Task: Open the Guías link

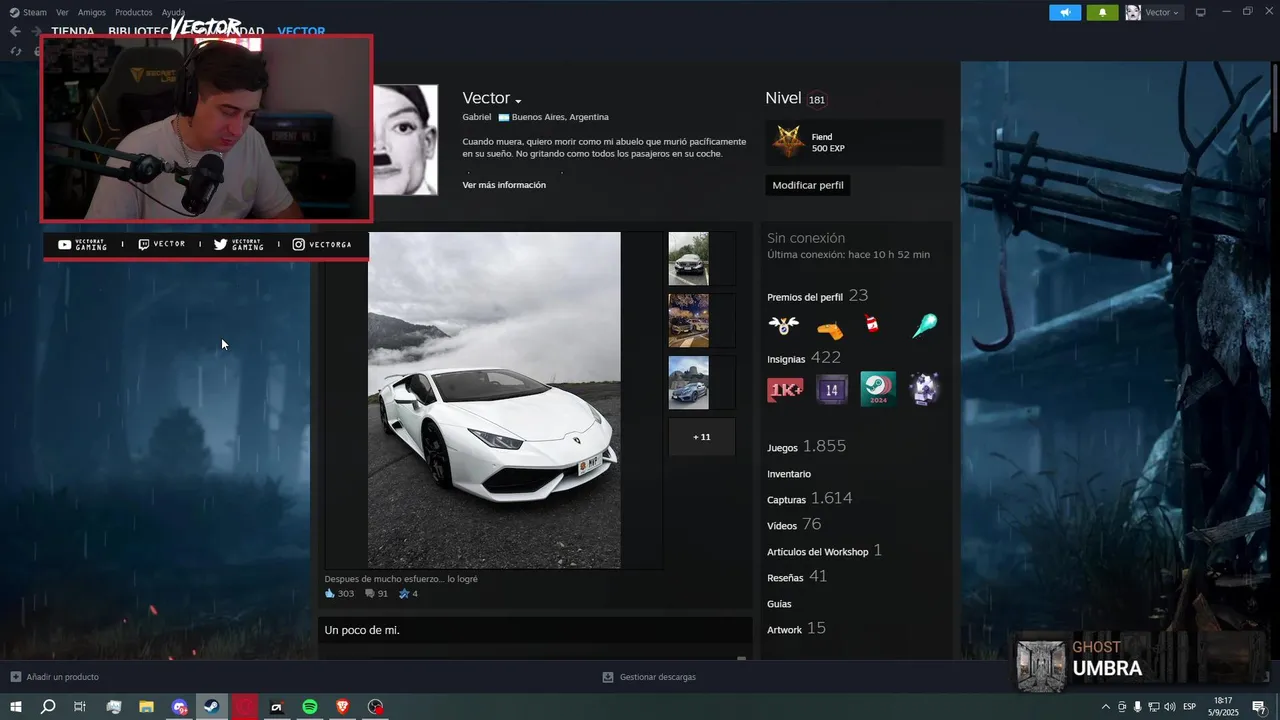Action: click(x=779, y=604)
